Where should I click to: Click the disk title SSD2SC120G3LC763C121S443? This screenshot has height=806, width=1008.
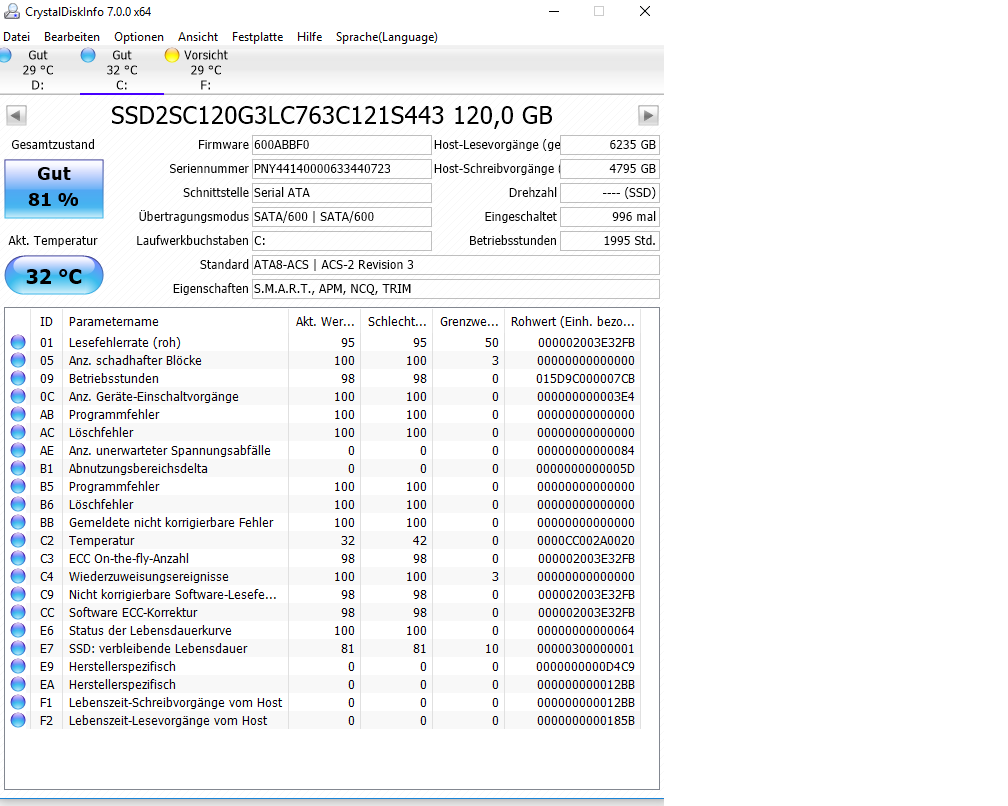(x=277, y=116)
